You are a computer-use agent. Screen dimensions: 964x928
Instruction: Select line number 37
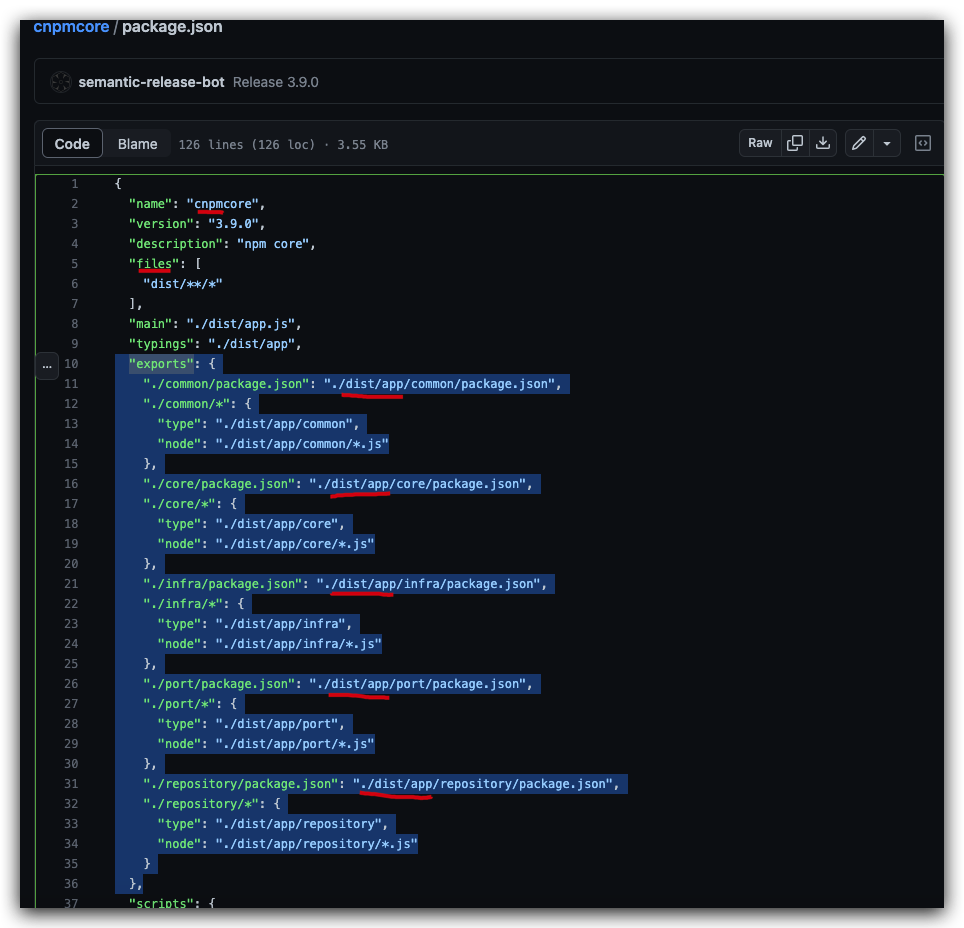tap(70, 903)
